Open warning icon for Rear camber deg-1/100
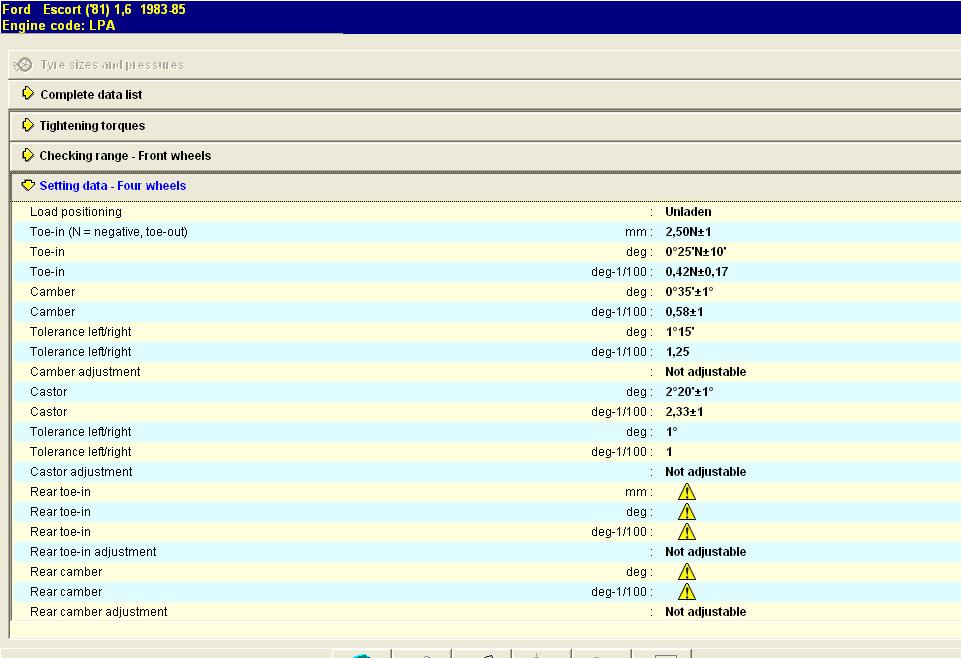This screenshot has width=961, height=658. click(x=686, y=591)
